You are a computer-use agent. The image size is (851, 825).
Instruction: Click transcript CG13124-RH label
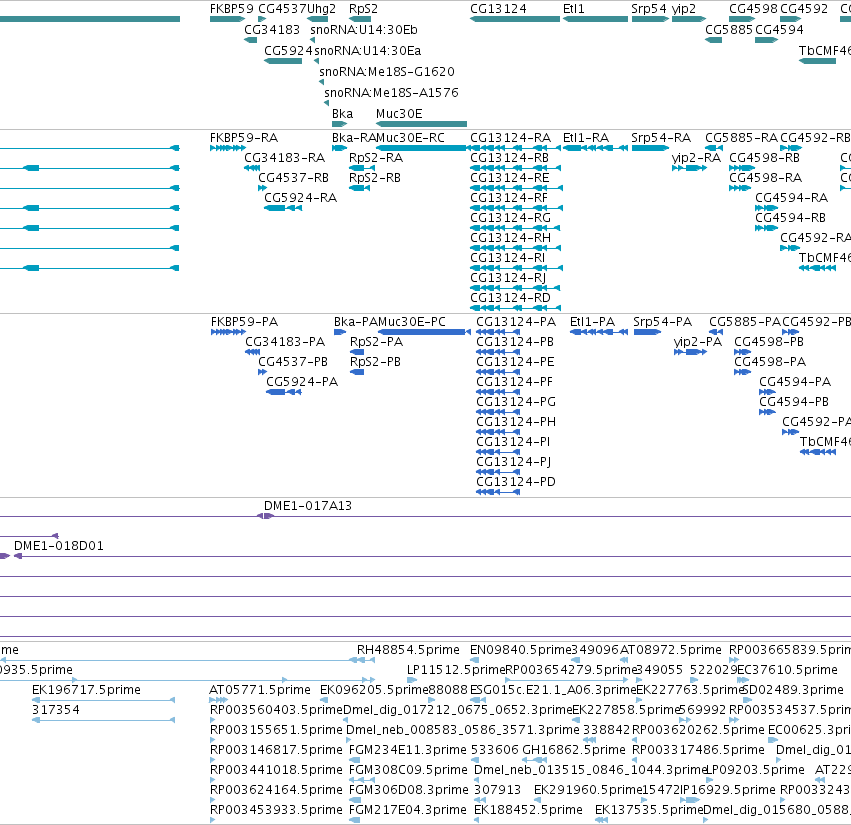(x=511, y=238)
